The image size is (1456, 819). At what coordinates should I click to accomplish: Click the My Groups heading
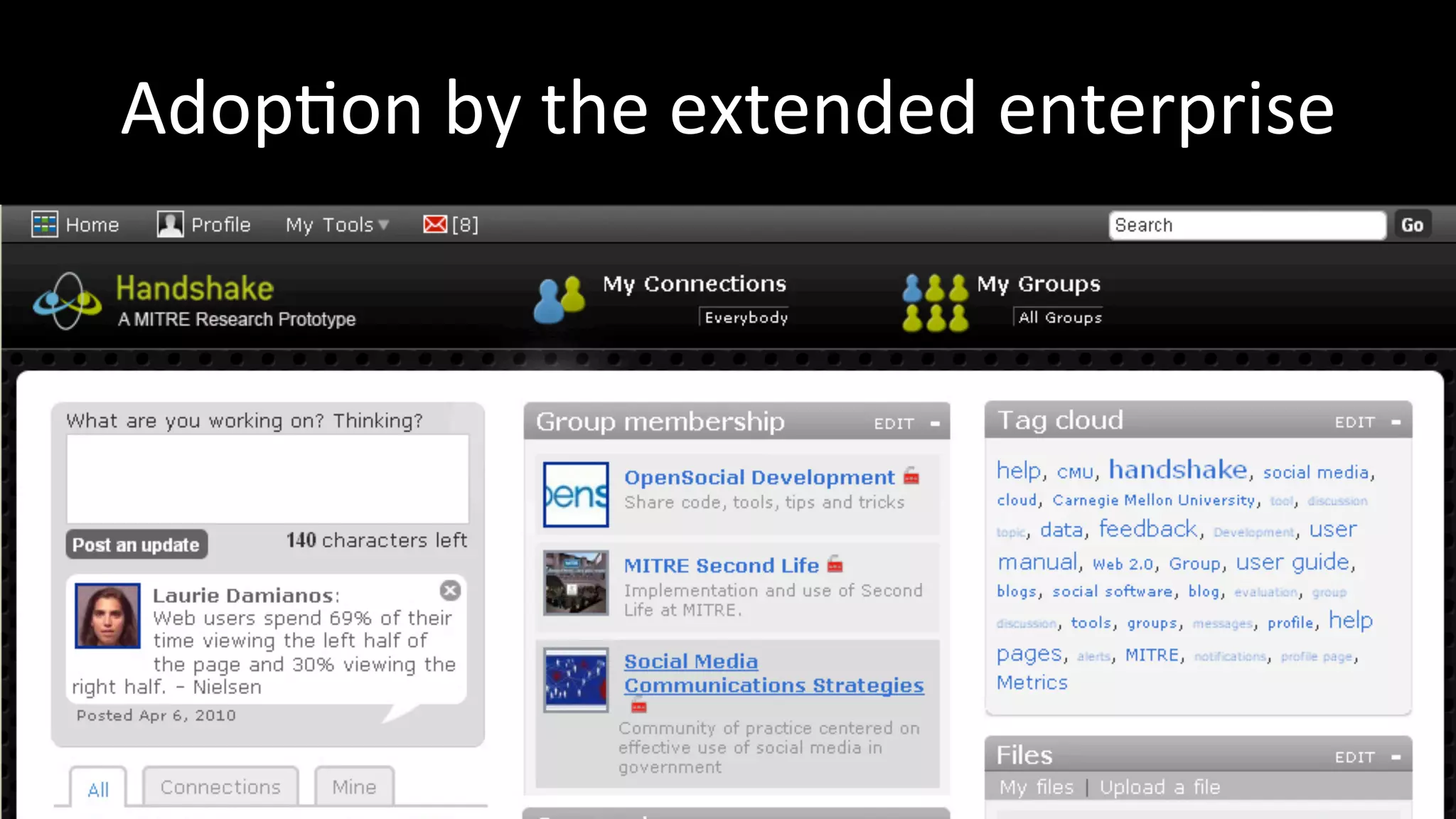coord(1039,284)
